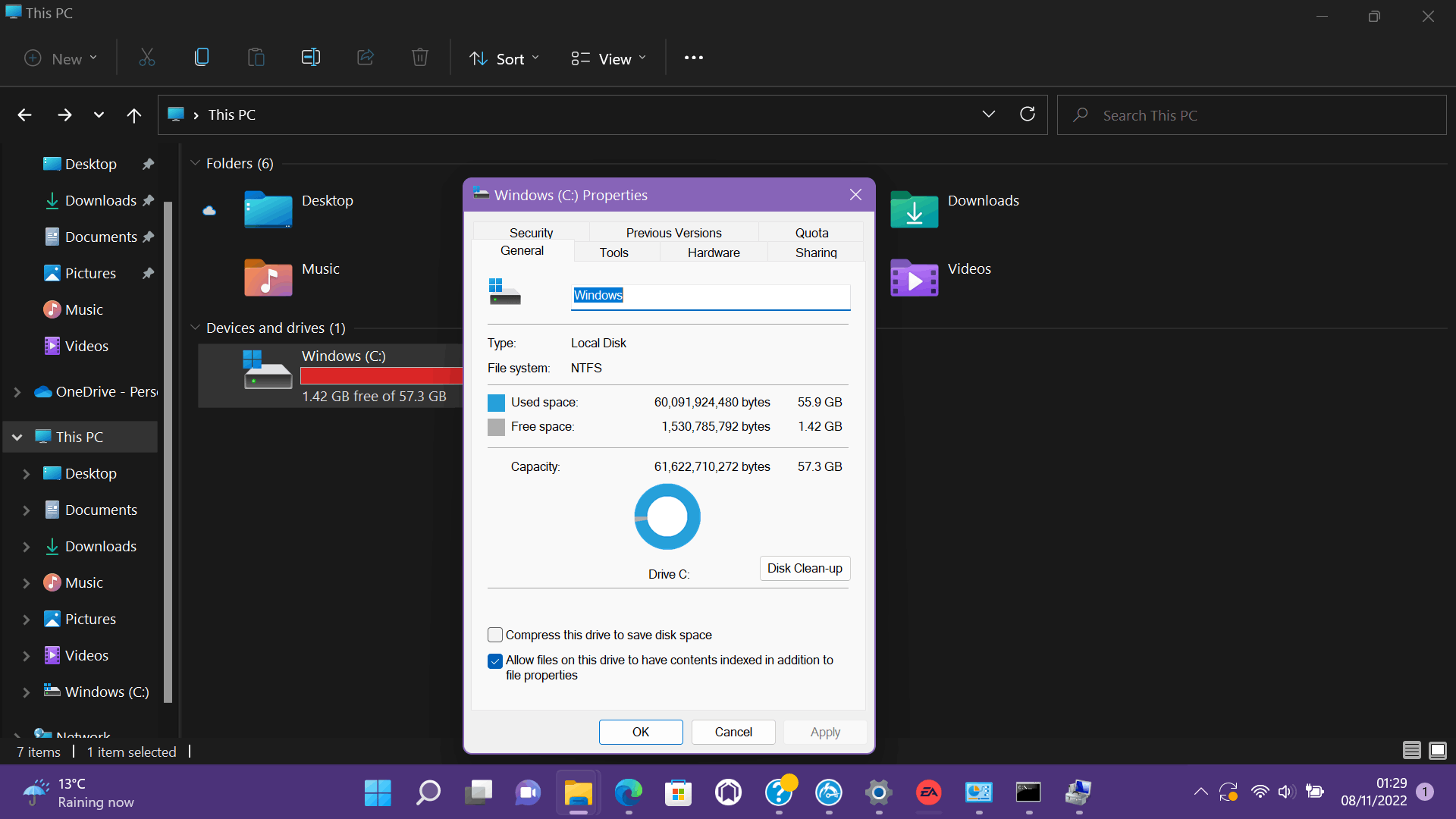Click the Up directory arrow
Screen dimensions: 1456x819
coord(134,115)
